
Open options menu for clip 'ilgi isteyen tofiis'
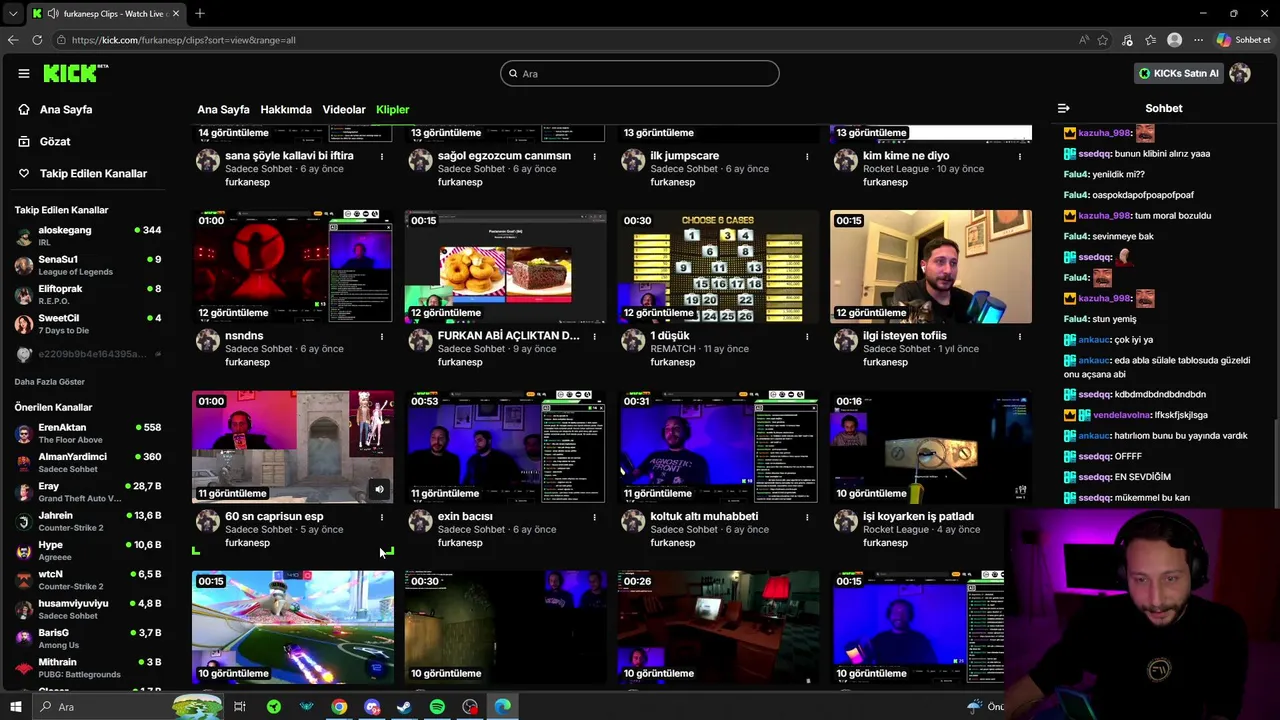[1020, 337]
